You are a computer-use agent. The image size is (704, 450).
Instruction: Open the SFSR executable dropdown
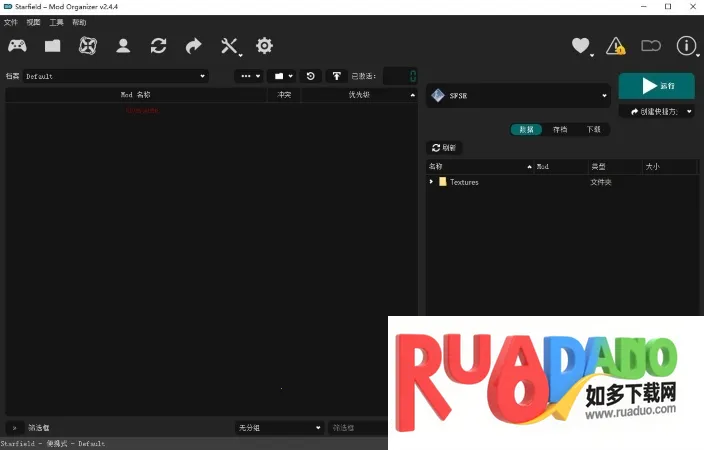pyautogui.click(x=518, y=96)
